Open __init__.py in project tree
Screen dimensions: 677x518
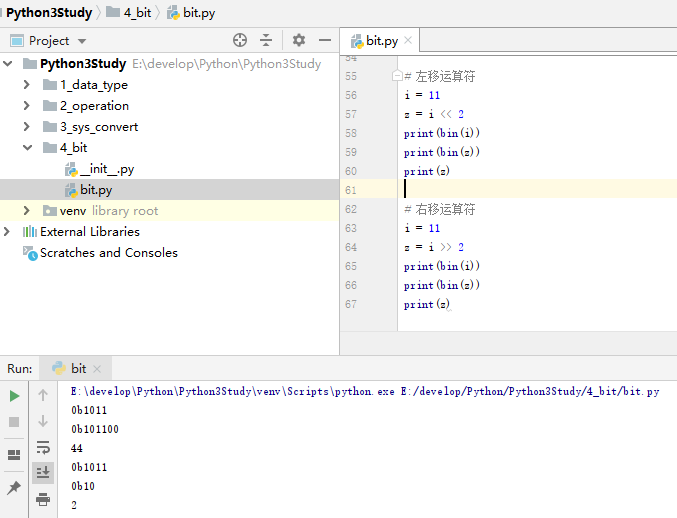click(106, 169)
